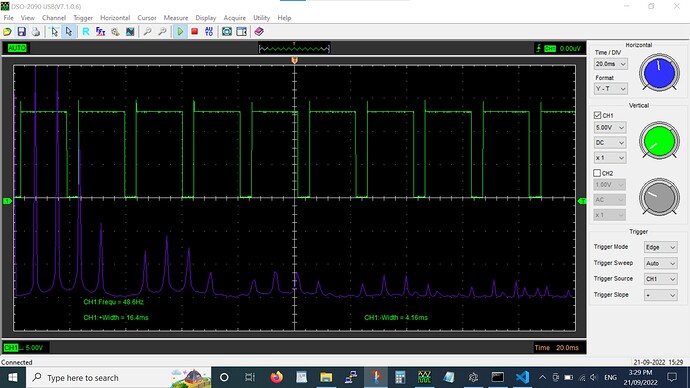Screen dimensions: 690x388
Task: Click the green CH1 vertical knob
Action: tap(659, 141)
